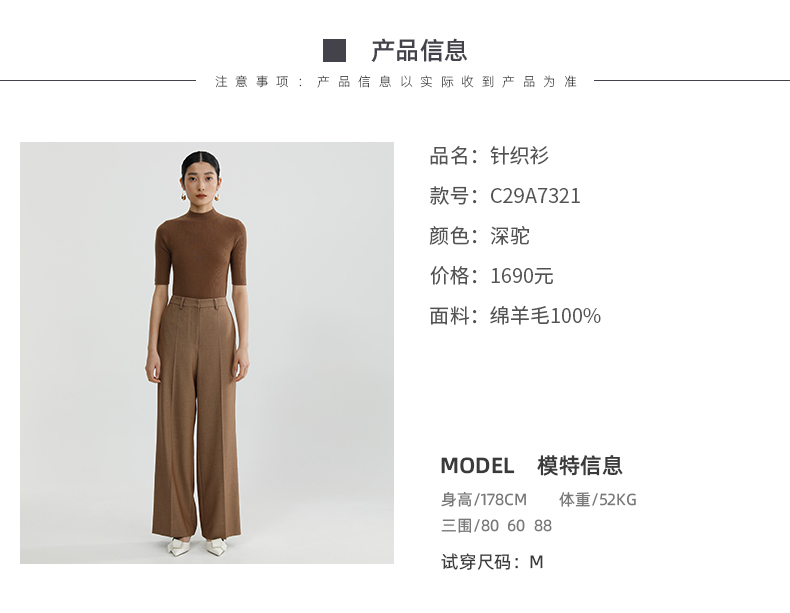790x613 pixels.
Task: Select the style number C29A7321
Action: click(x=535, y=196)
